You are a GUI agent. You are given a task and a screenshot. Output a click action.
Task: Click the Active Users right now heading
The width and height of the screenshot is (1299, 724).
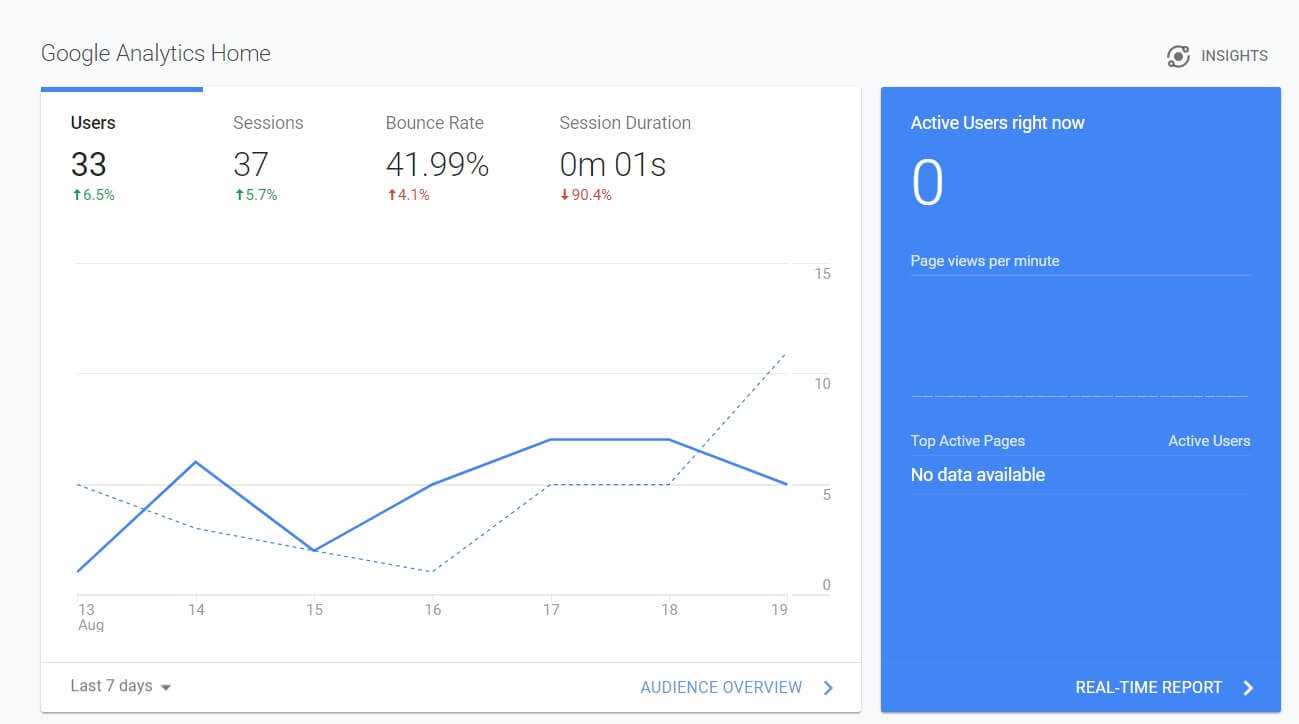coord(997,123)
